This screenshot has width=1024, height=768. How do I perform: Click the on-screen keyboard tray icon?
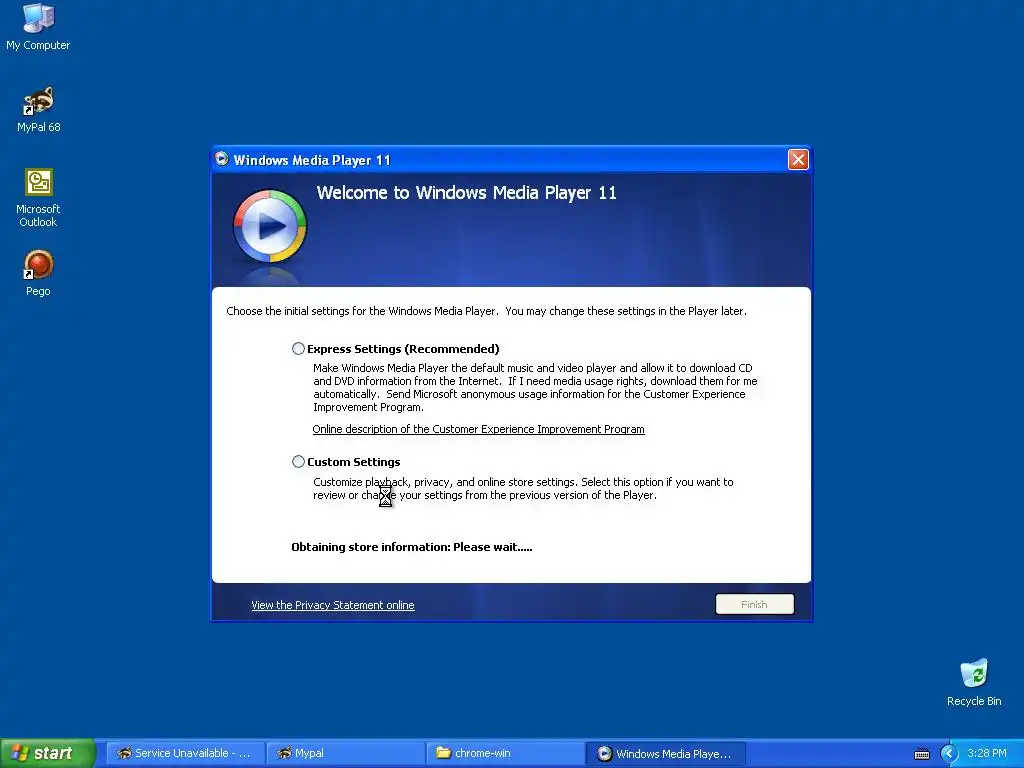[x=921, y=754]
